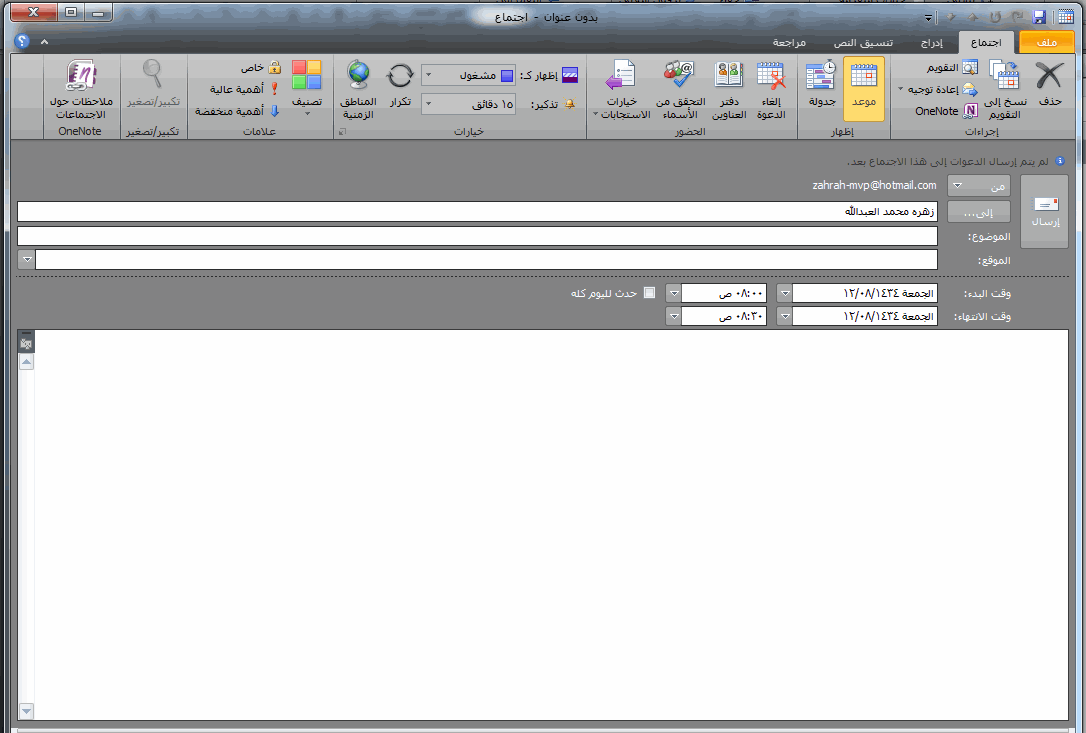Open the start time ٠٨:٠٠ dropdown arrow

673,293
